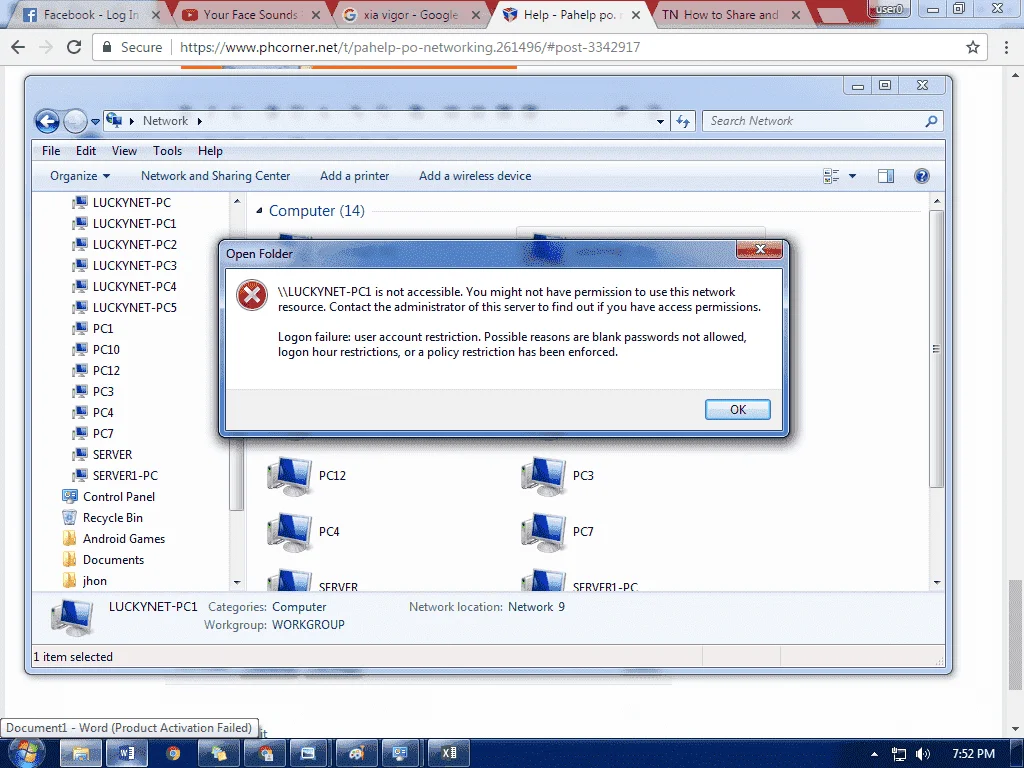The height and width of the screenshot is (768, 1024).
Task: Open the recent pages dropdown arrow
Action: point(95,121)
